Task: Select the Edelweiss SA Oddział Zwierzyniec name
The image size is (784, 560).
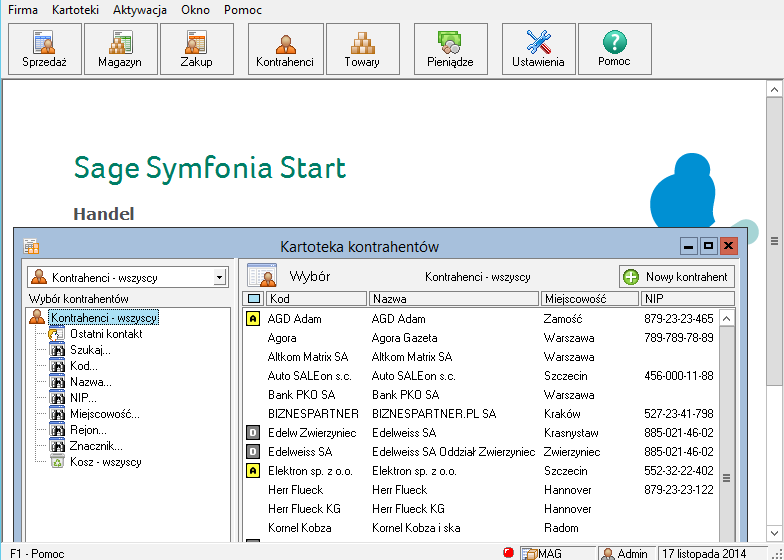Action: point(454,452)
